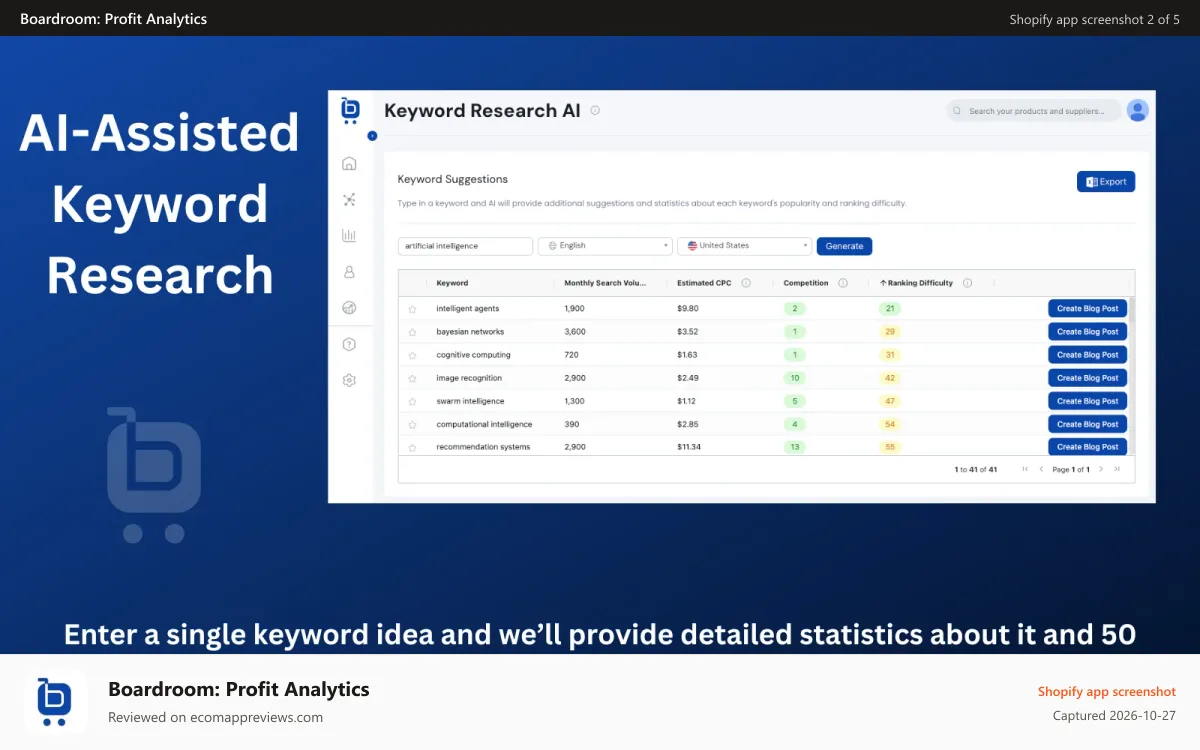This screenshot has width=1200, height=750.
Task: Create Blog Post for intelligent agents
Action: click(1088, 308)
